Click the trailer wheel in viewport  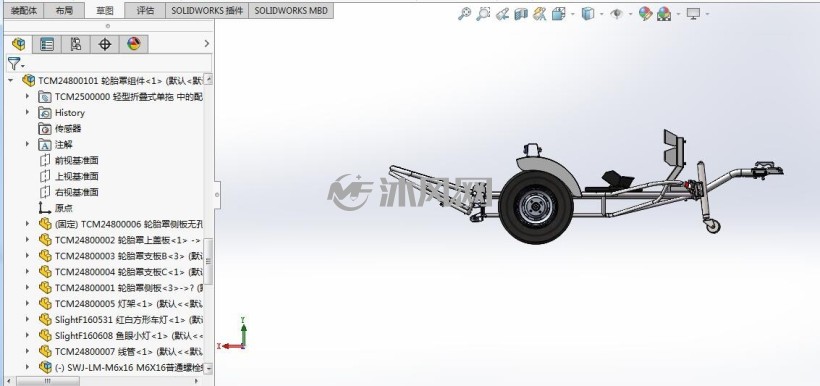[536, 207]
